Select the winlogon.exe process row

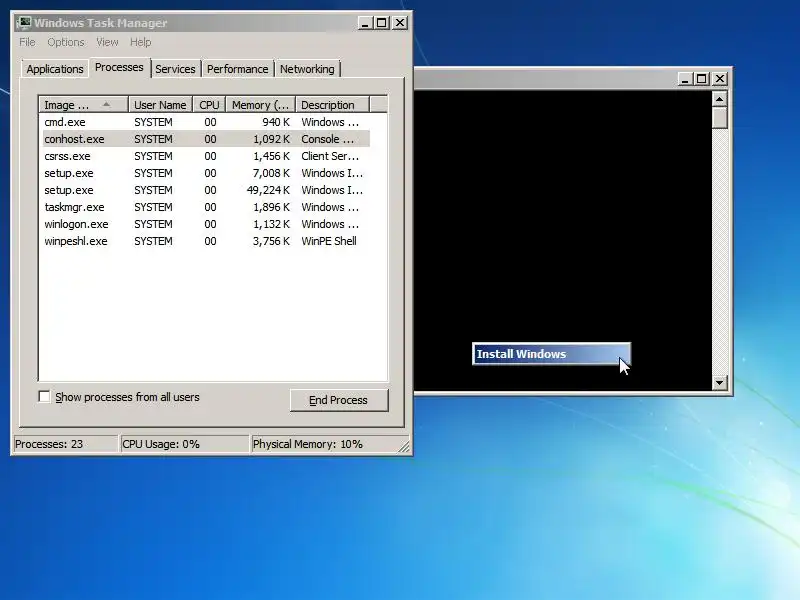point(206,224)
